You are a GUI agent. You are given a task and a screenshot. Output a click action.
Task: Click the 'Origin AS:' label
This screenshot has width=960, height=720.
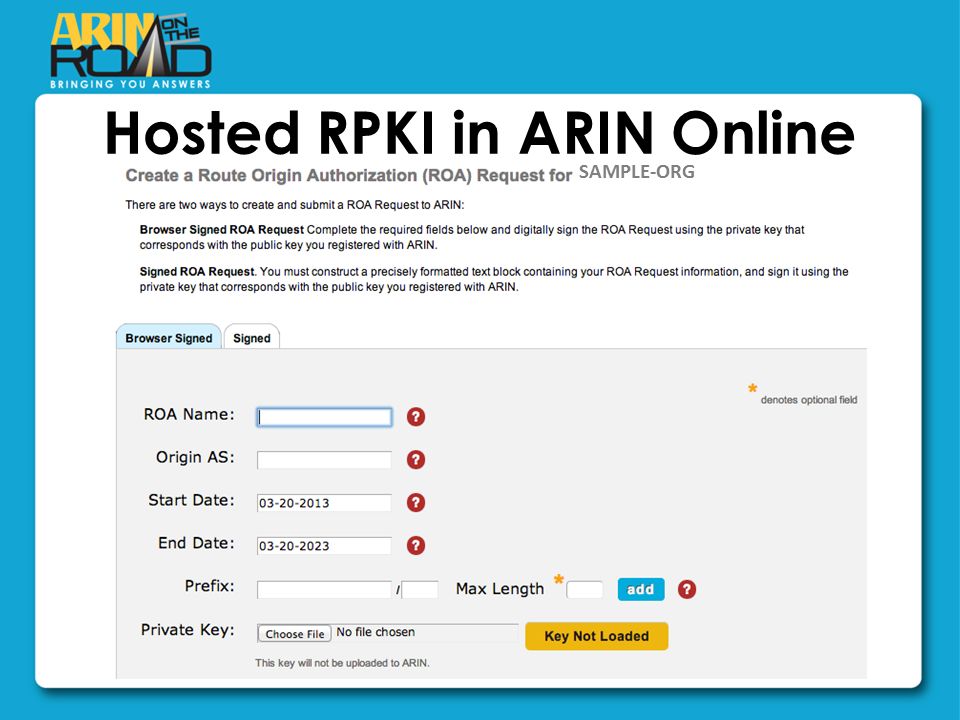click(195, 457)
